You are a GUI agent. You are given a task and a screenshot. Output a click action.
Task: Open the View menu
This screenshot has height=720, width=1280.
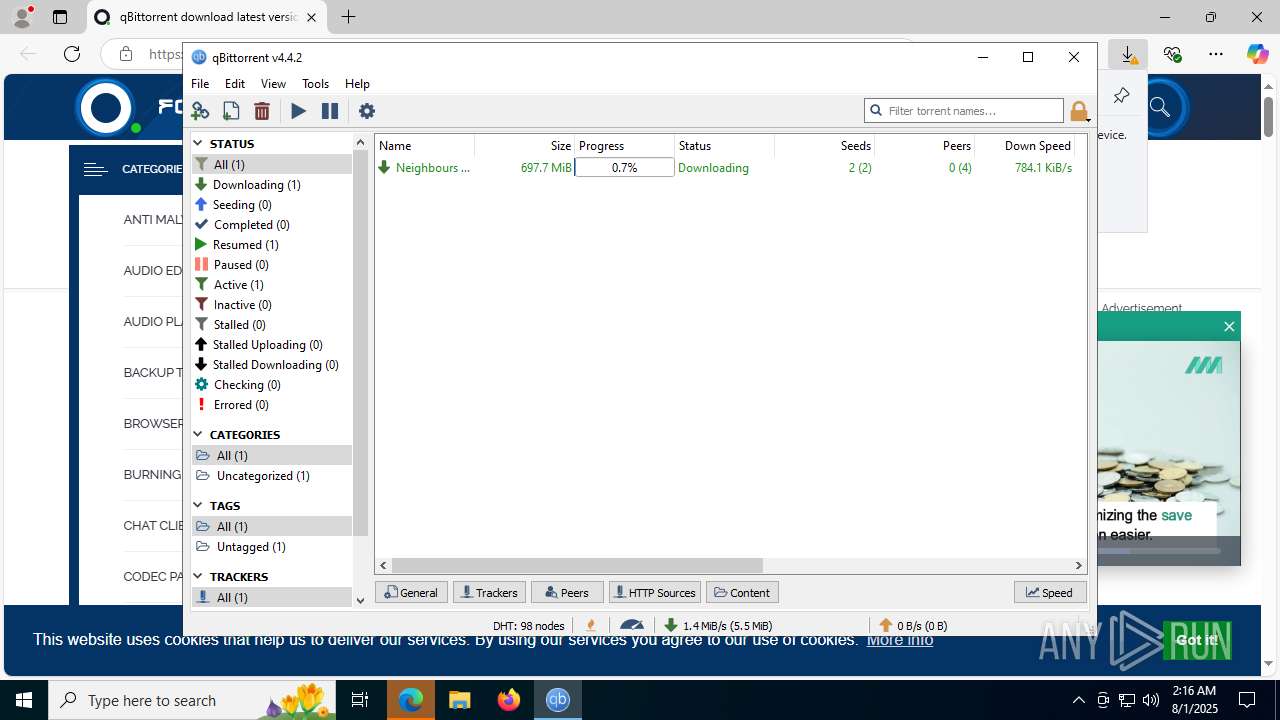[x=273, y=84]
